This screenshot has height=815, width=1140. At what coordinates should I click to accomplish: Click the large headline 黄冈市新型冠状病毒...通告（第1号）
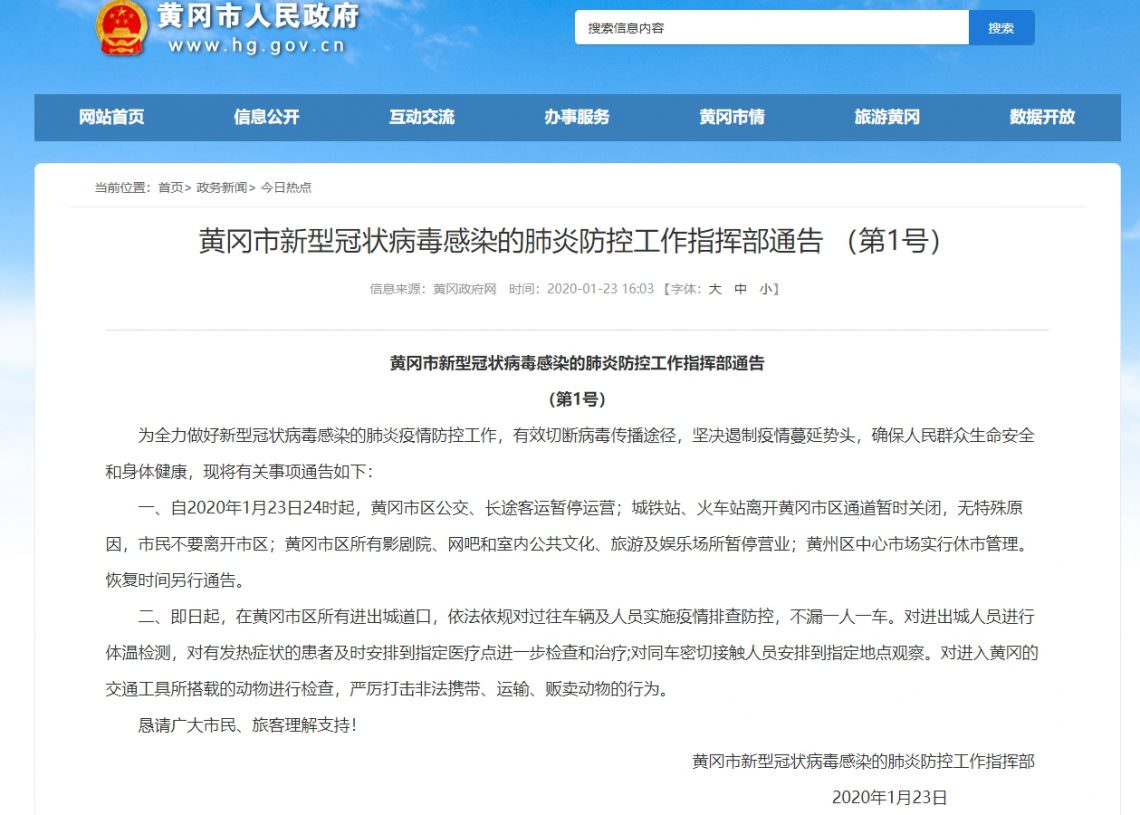[570, 241]
